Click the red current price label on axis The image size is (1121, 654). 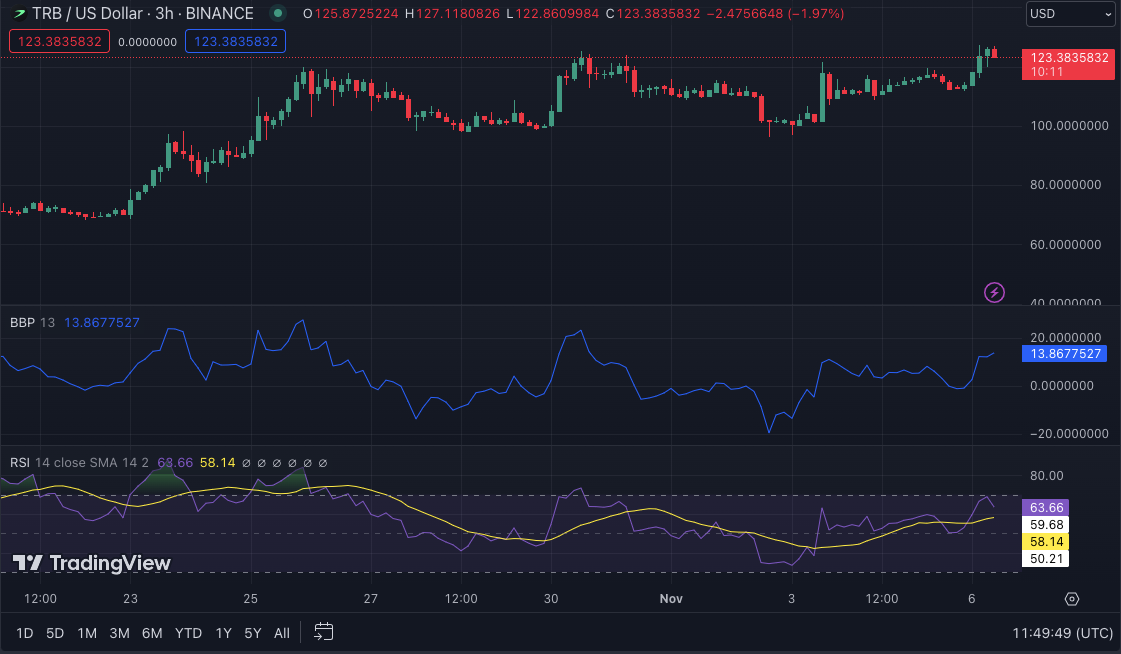(x=1068, y=64)
